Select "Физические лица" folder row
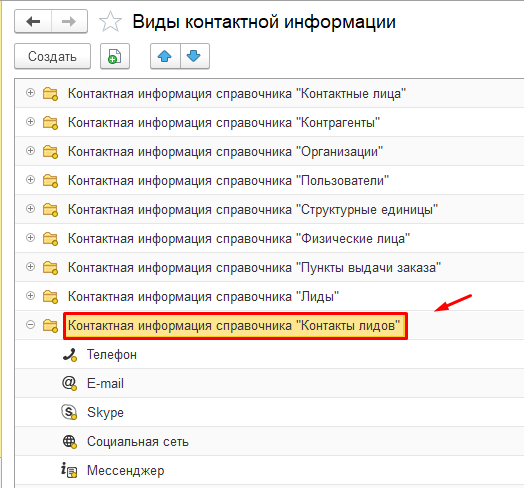 point(269,238)
